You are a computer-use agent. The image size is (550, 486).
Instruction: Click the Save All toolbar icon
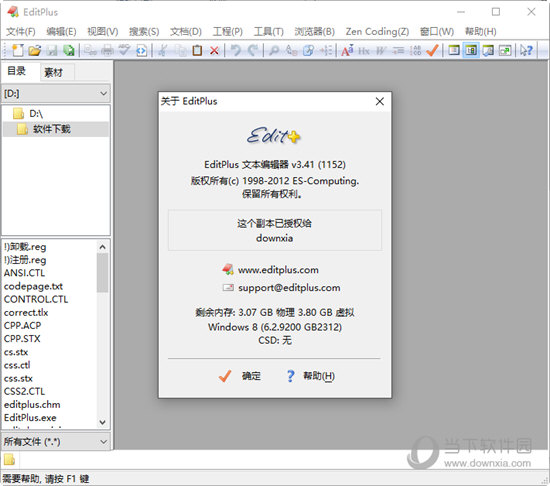[x=69, y=50]
